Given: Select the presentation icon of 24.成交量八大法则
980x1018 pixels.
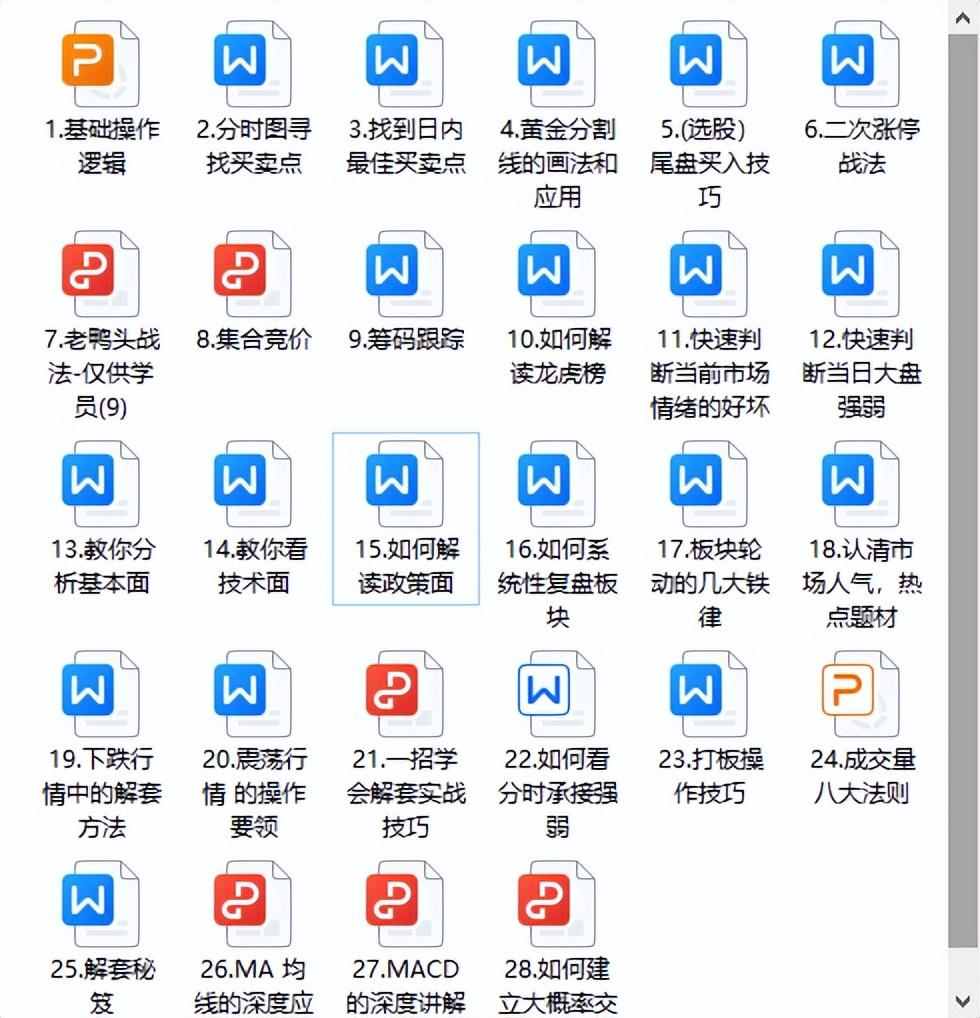Looking at the screenshot, I should point(861,693).
